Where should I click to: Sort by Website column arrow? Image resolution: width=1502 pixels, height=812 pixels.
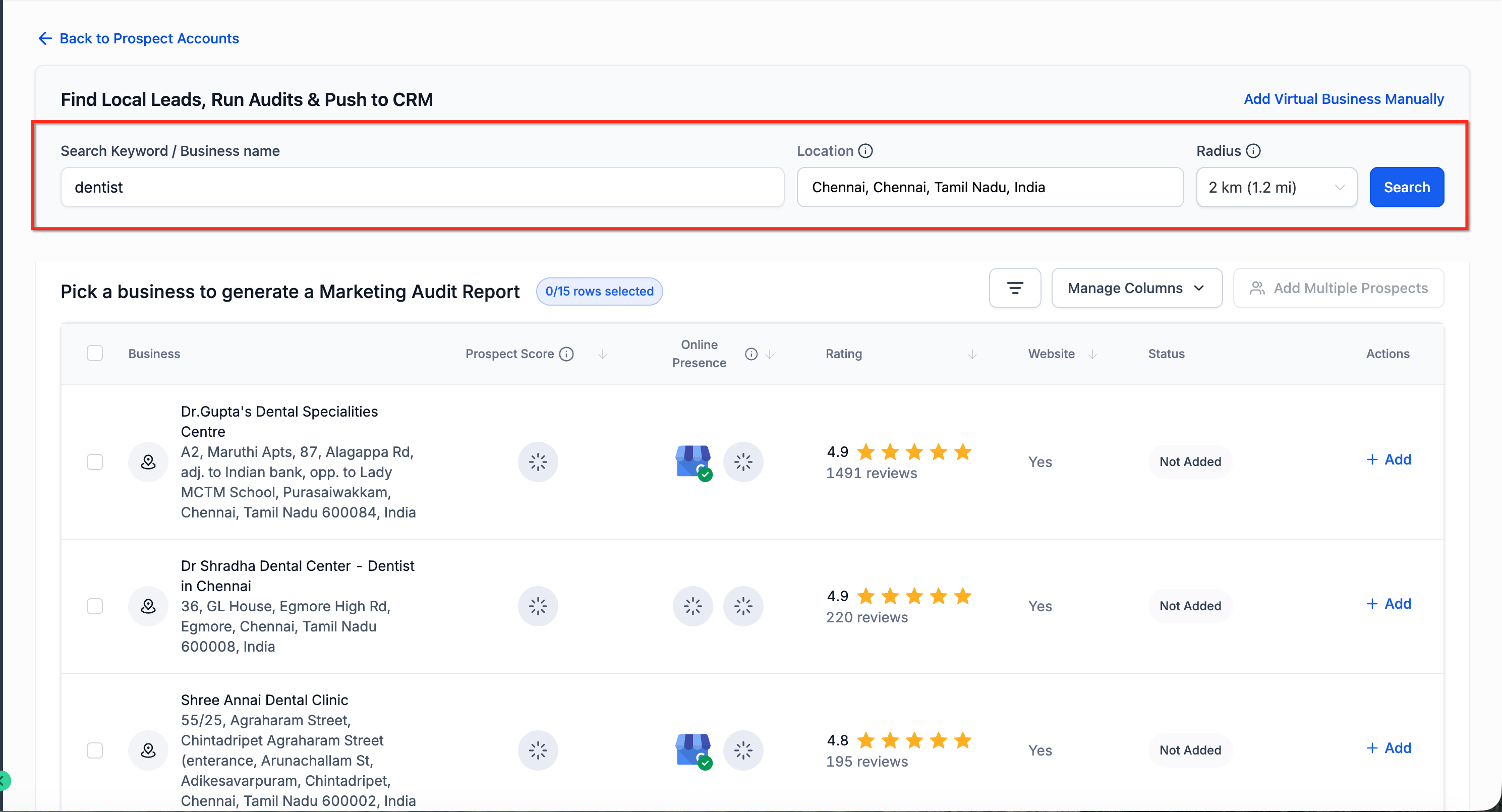point(1092,355)
